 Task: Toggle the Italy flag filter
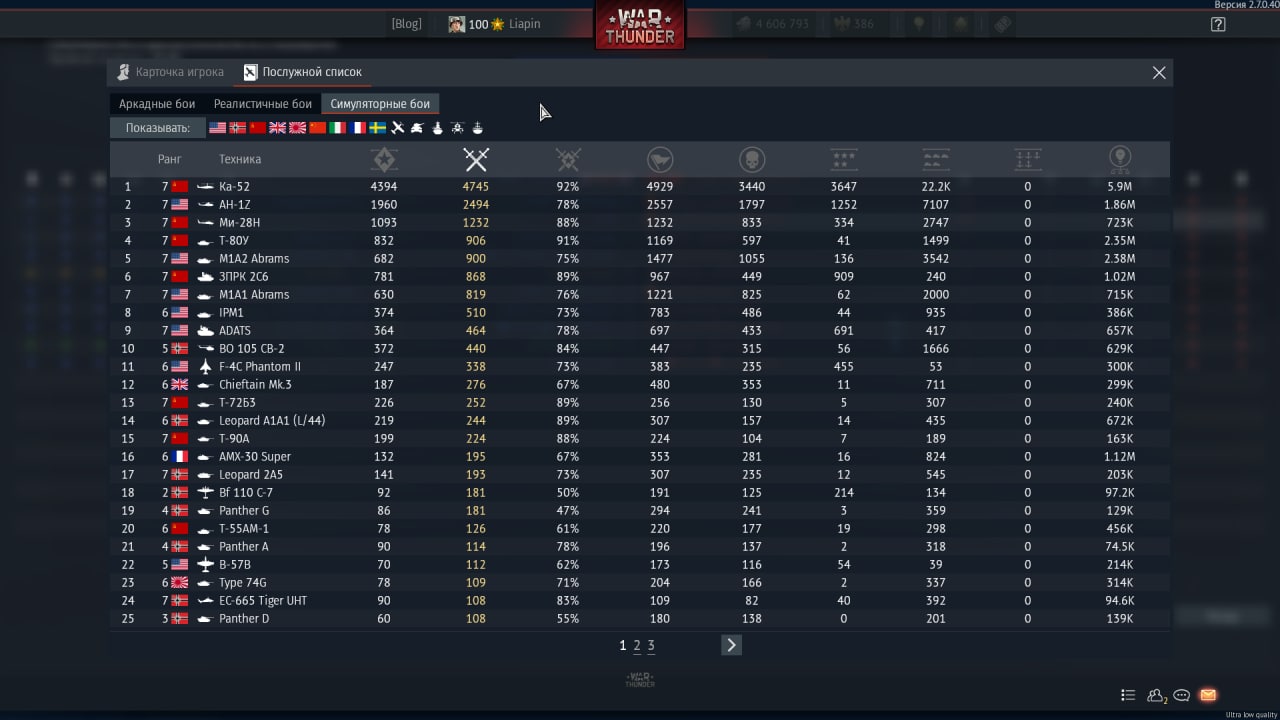coord(338,128)
